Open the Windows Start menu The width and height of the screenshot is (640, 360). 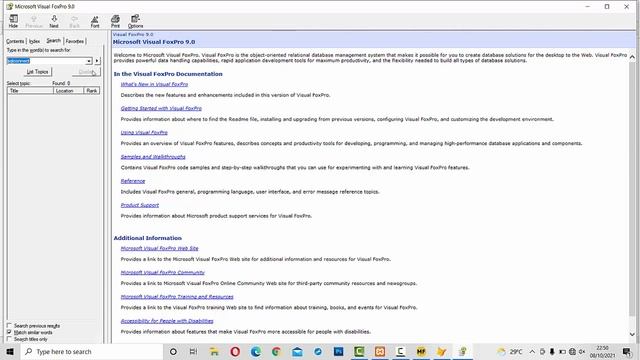tap(10, 351)
